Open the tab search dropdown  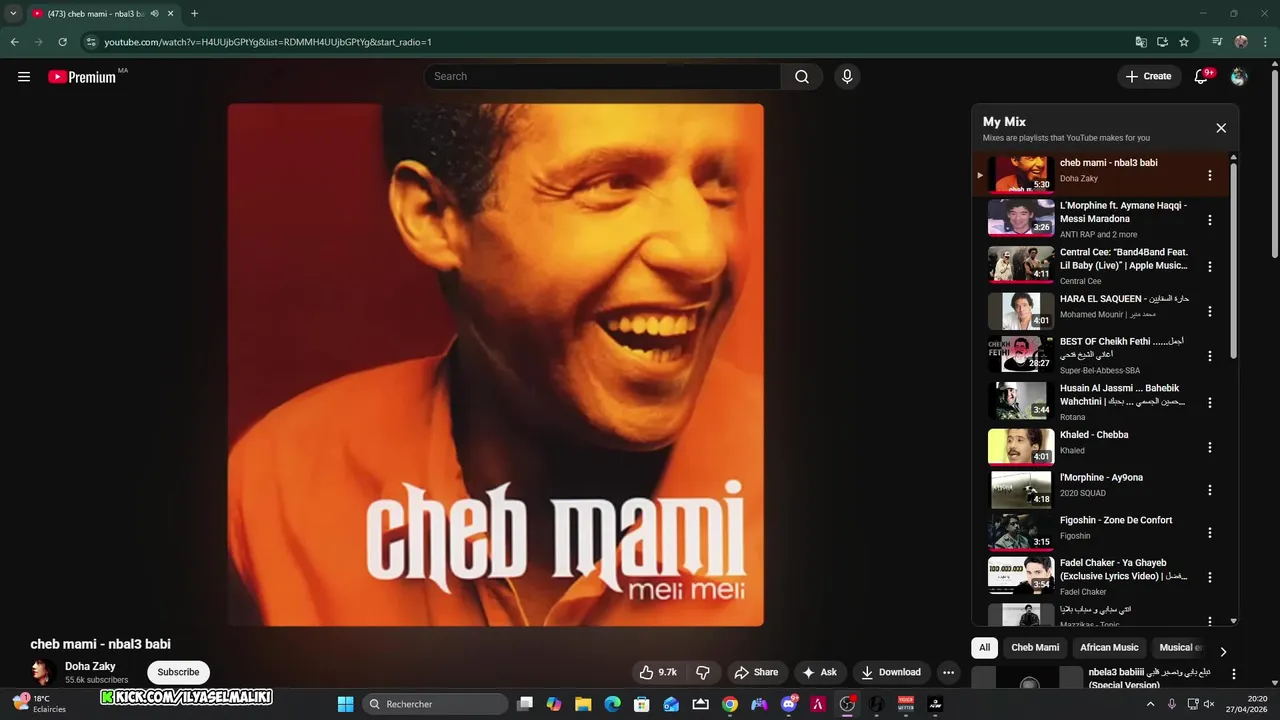tap(13, 14)
